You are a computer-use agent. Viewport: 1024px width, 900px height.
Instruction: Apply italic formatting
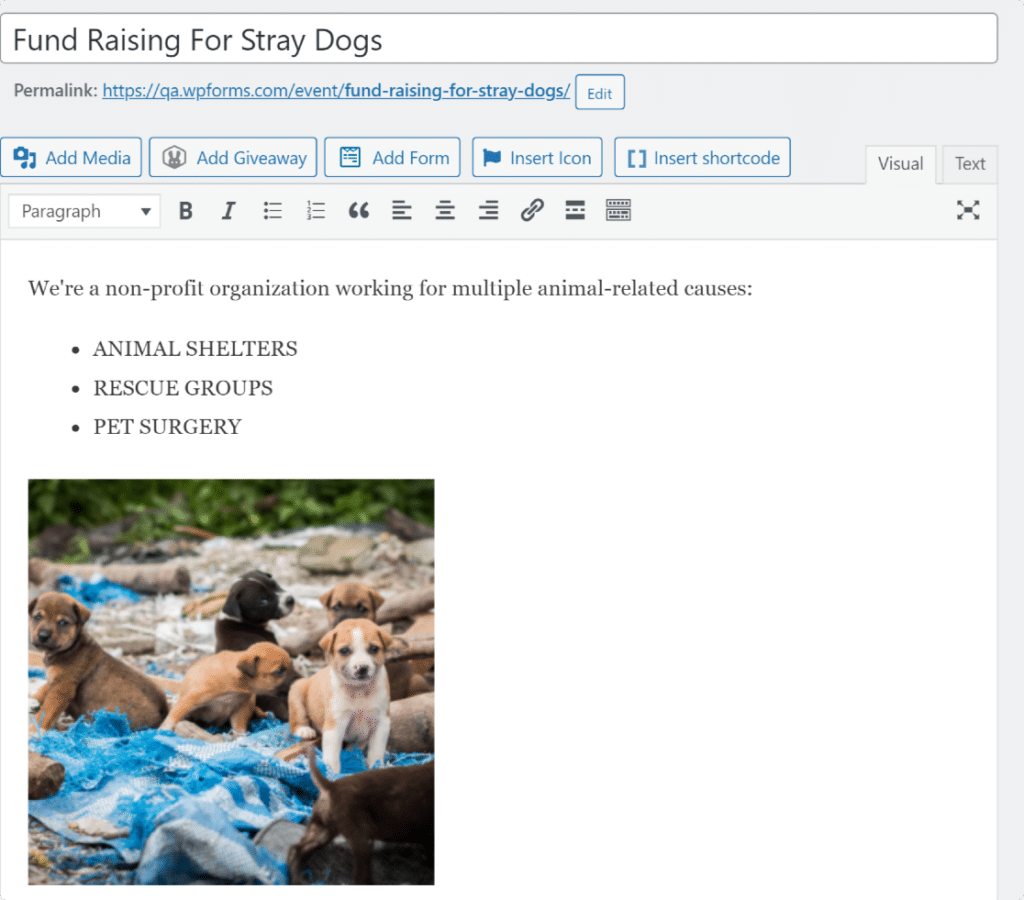[228, 210]
